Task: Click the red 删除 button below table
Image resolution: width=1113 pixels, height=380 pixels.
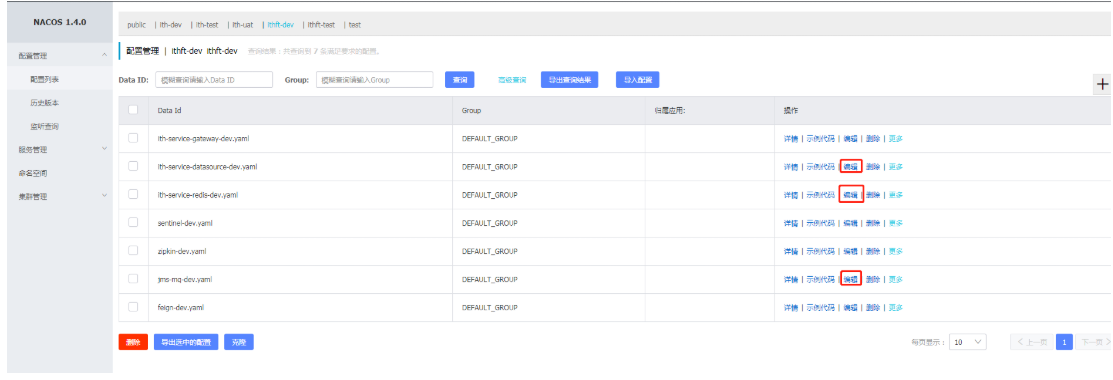Action: click(133, 342)
